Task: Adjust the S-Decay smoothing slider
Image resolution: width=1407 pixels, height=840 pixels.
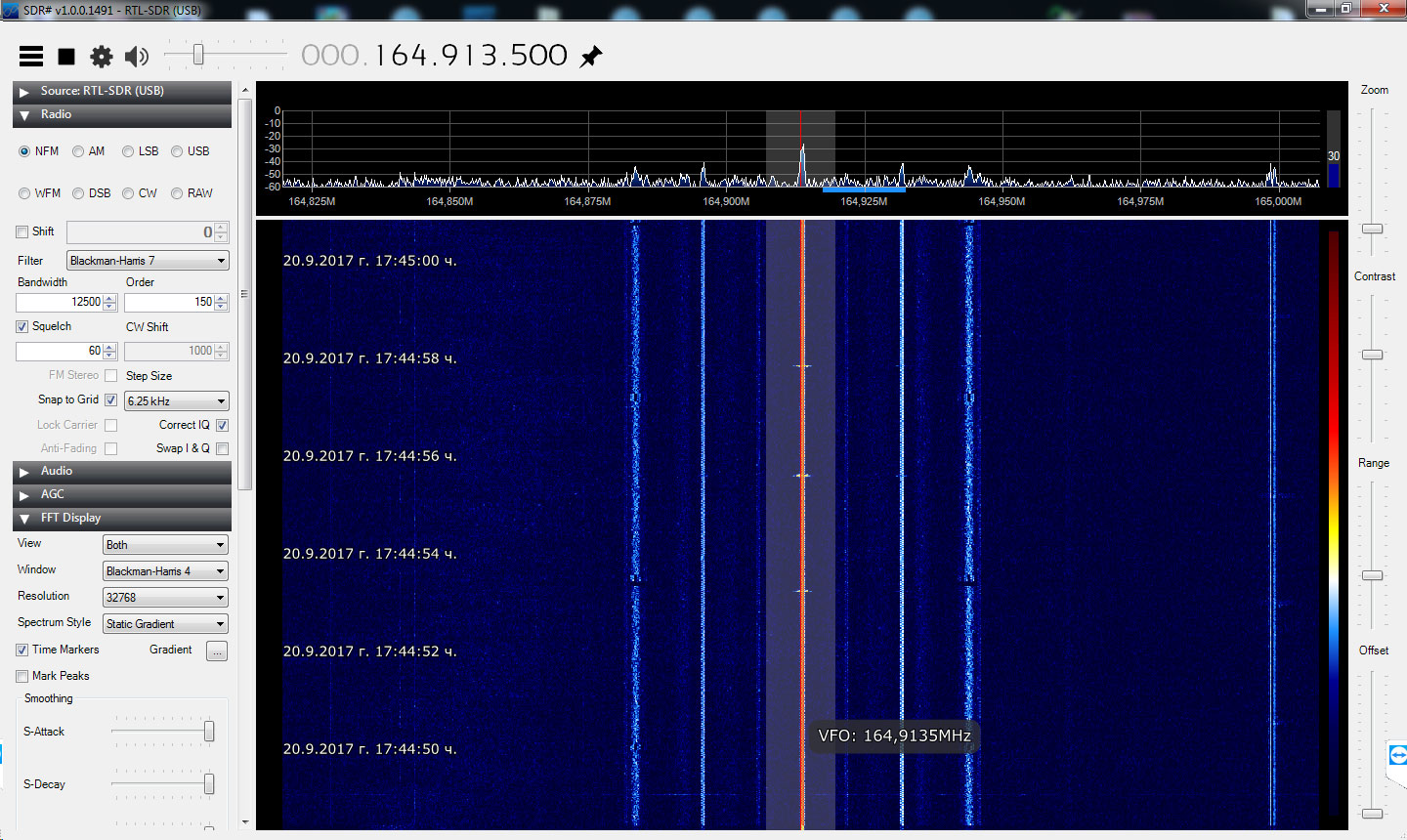Action: [x=209, y=784]
